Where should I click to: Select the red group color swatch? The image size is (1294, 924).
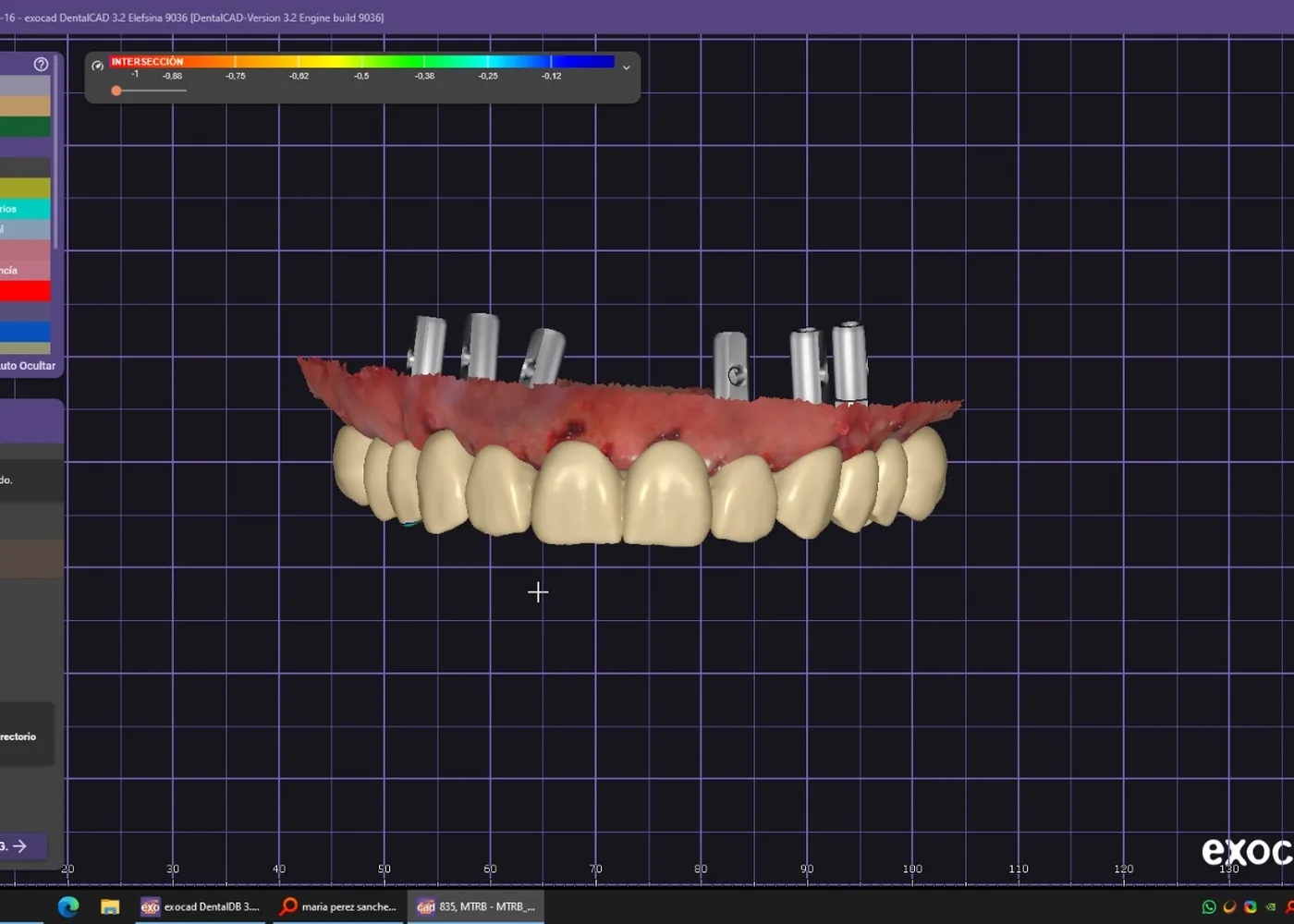25,291
